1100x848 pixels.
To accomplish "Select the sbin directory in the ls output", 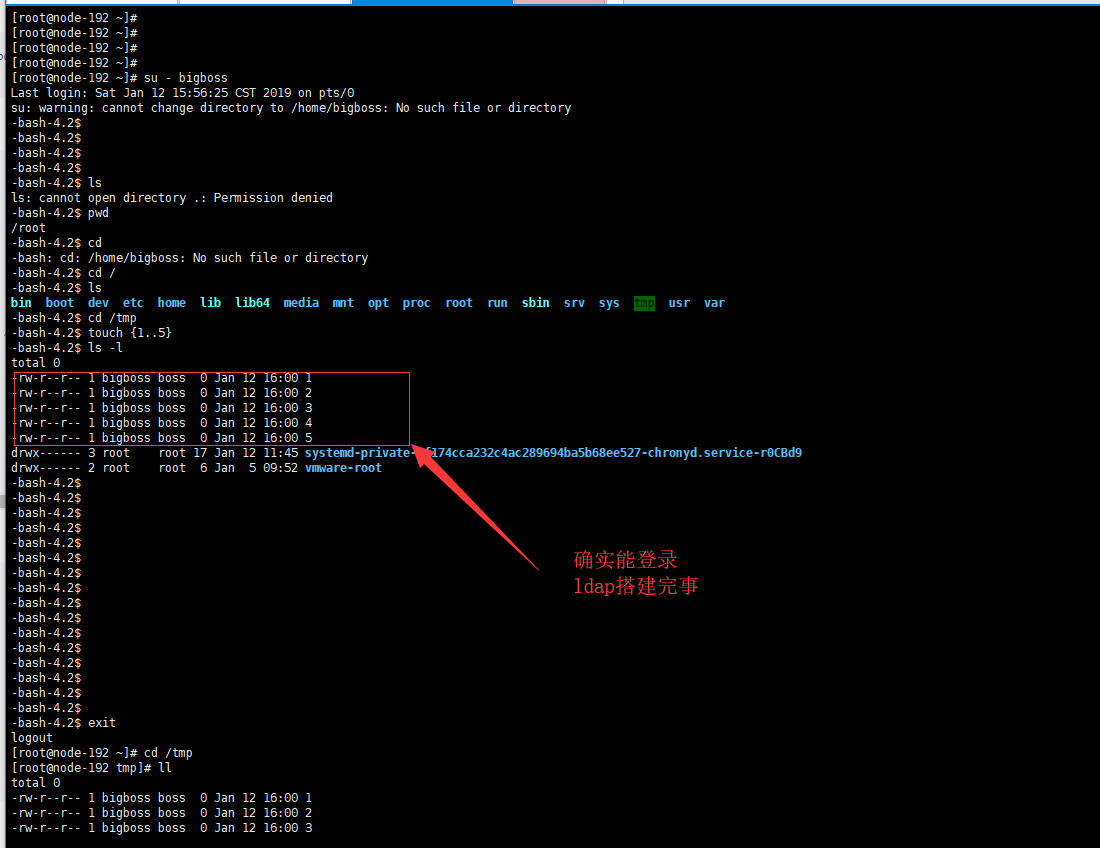I will (x=535, y=302).
